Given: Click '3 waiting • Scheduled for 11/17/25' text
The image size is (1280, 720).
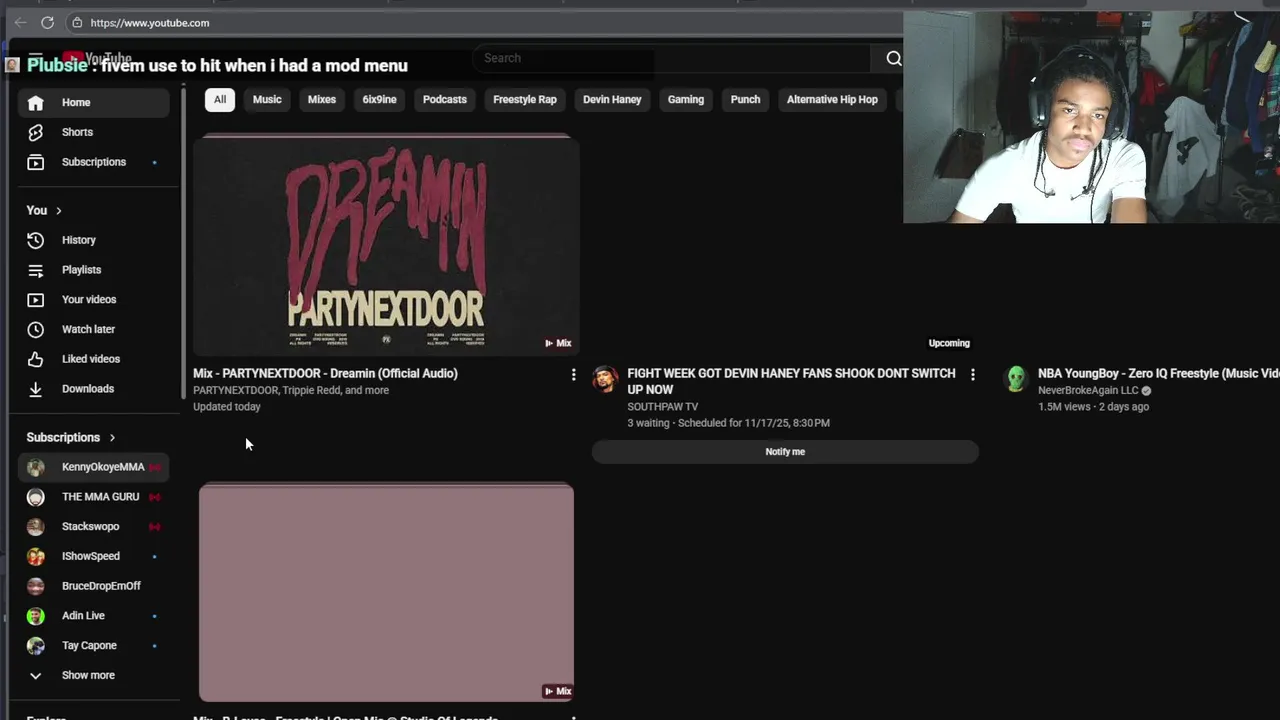Looking at the screenshot, I should point(728,423).
